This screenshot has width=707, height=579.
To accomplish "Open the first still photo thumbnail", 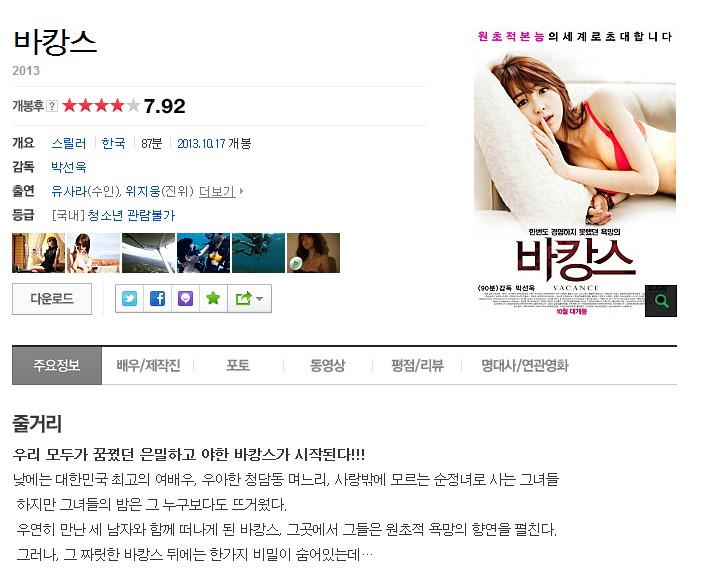I will click(x=39, y=253).
